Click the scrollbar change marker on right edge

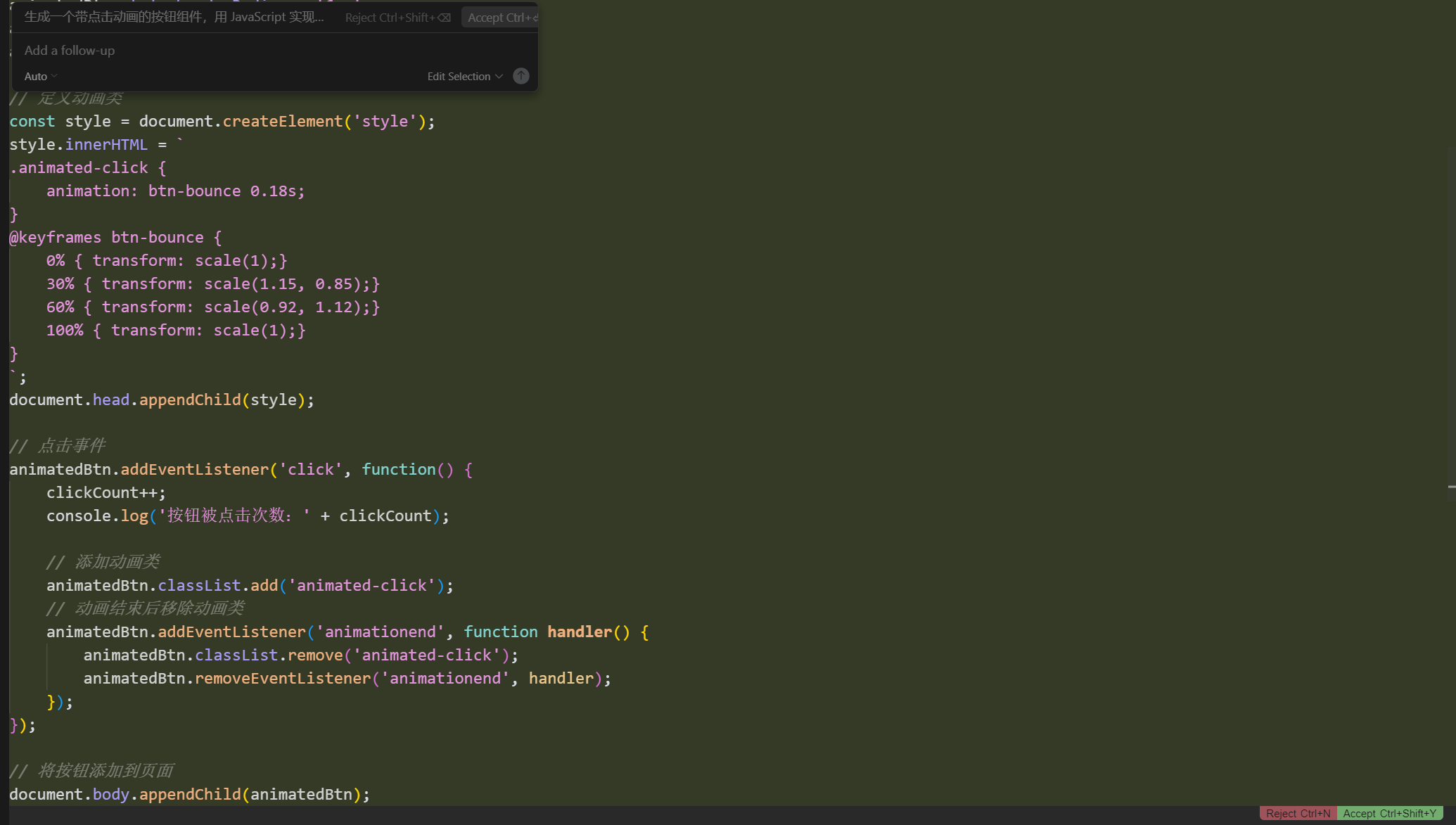coord(1451,486)
